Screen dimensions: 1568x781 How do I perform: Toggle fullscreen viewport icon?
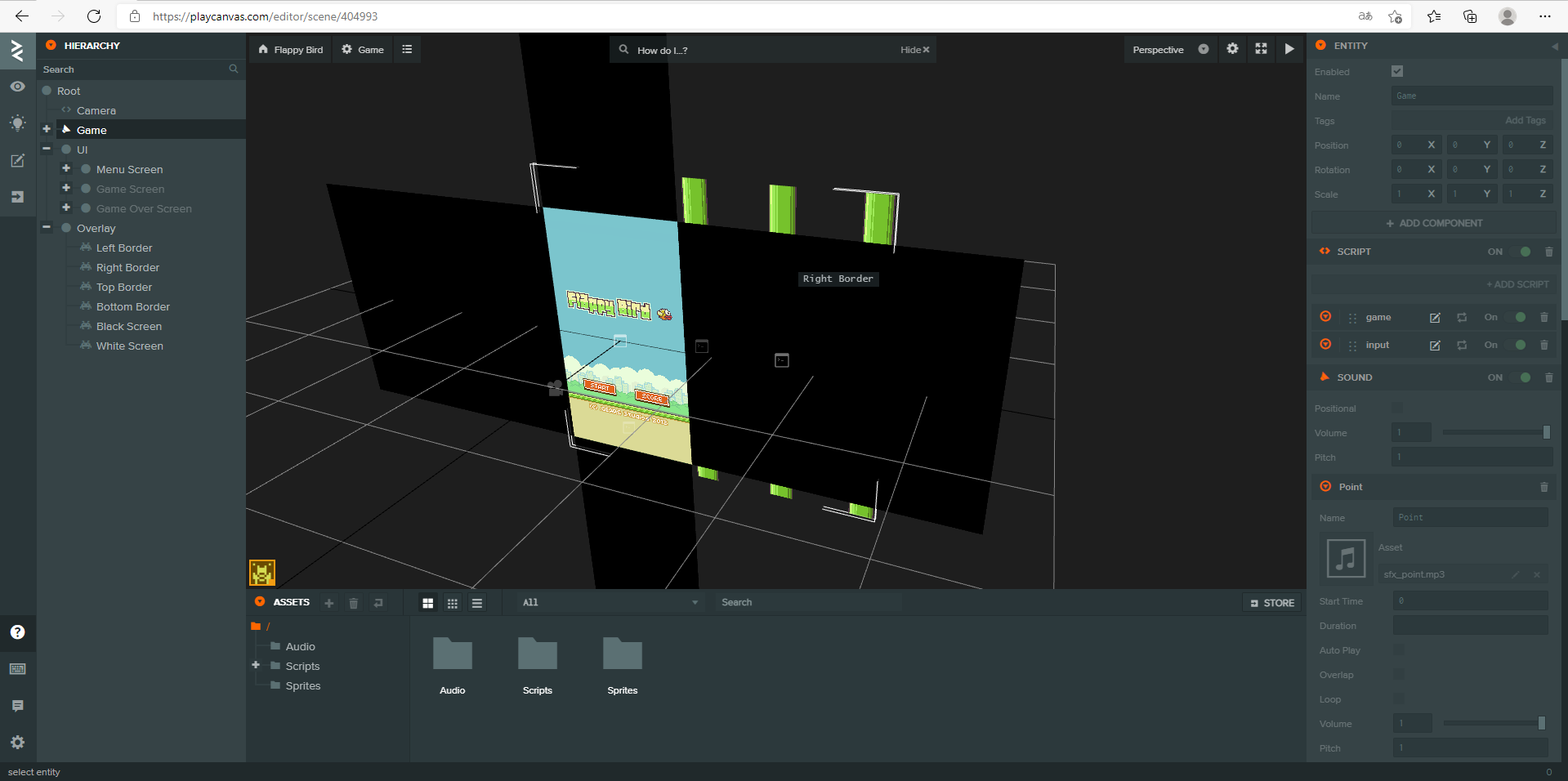point(1261,49)
